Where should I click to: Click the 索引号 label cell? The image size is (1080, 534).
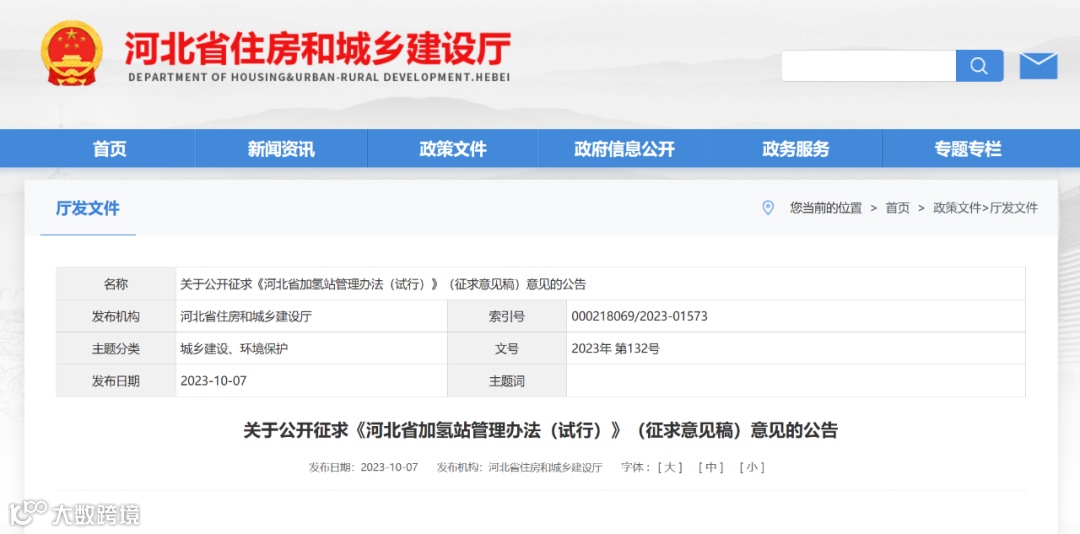coord(507,317)
